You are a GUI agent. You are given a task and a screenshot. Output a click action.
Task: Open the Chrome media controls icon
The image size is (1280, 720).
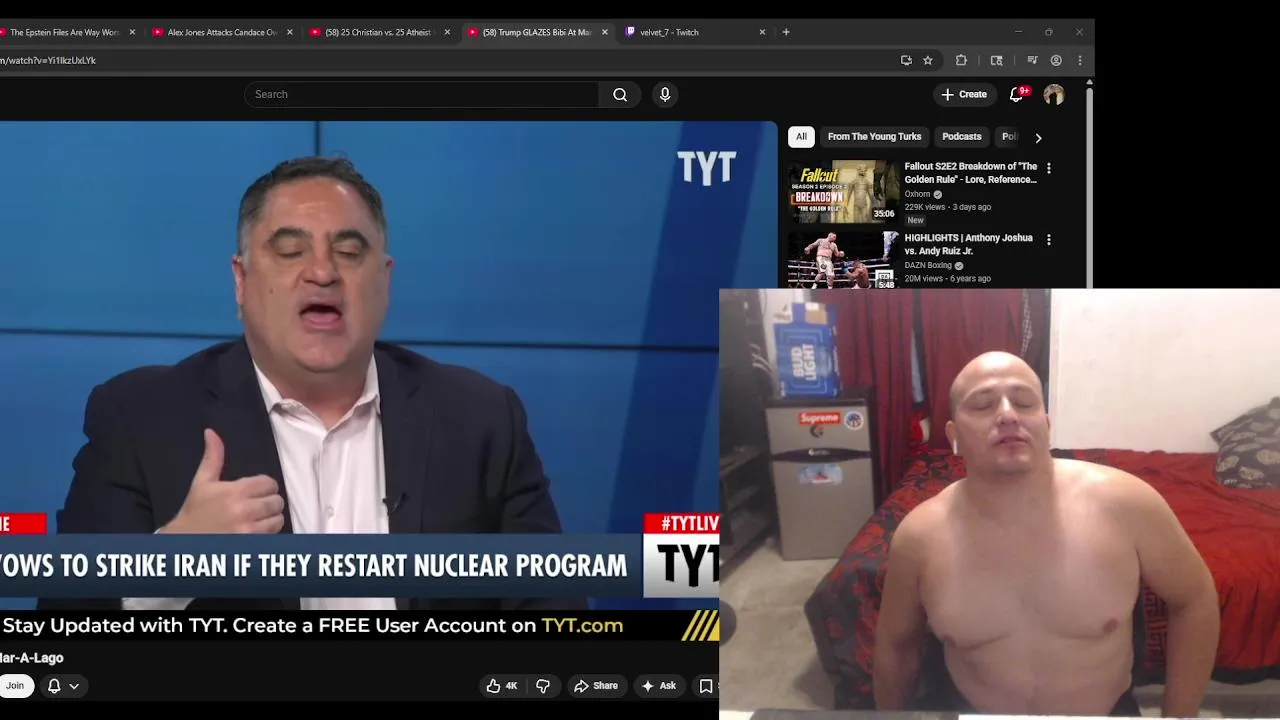(x=1032, y=60)
